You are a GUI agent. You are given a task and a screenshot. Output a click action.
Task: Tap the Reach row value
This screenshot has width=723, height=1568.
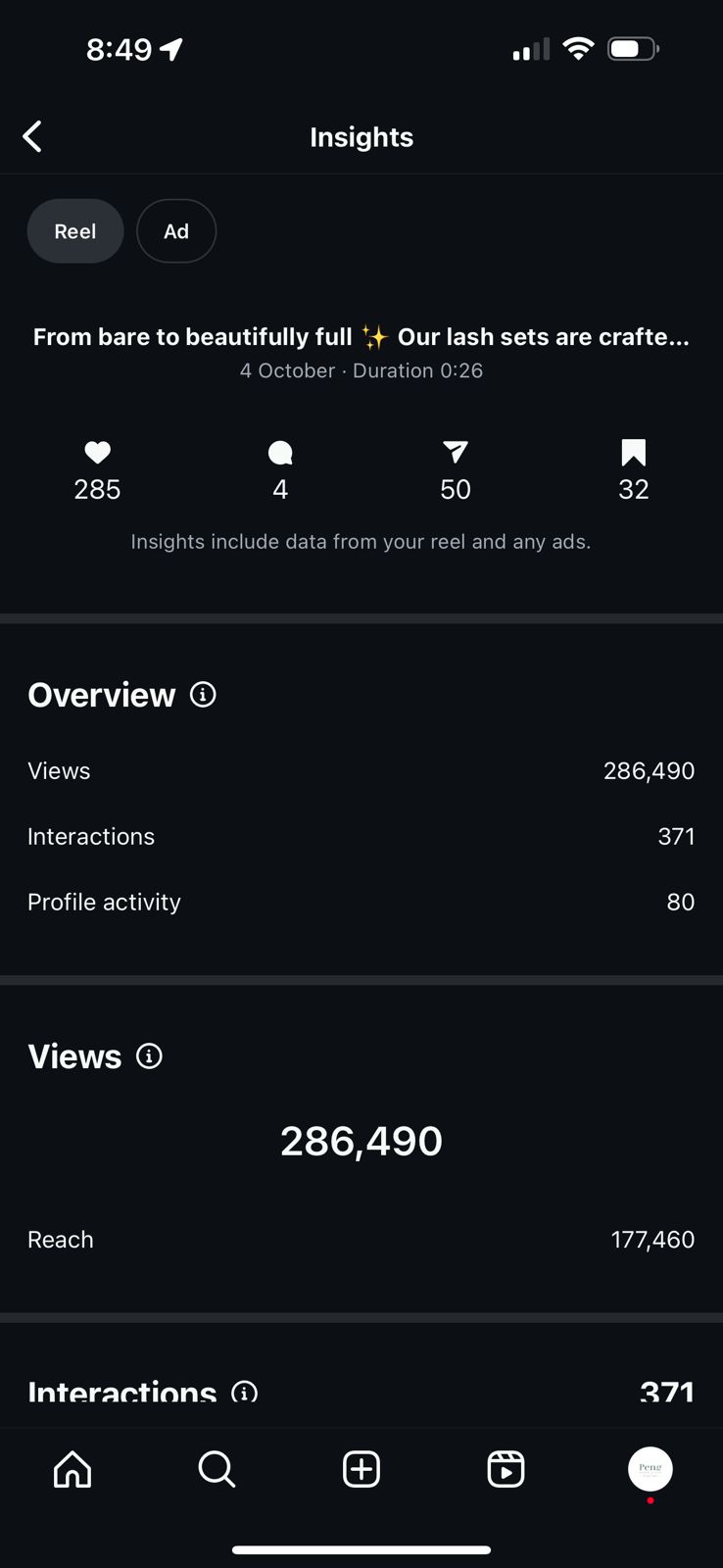coord(652,1240)
